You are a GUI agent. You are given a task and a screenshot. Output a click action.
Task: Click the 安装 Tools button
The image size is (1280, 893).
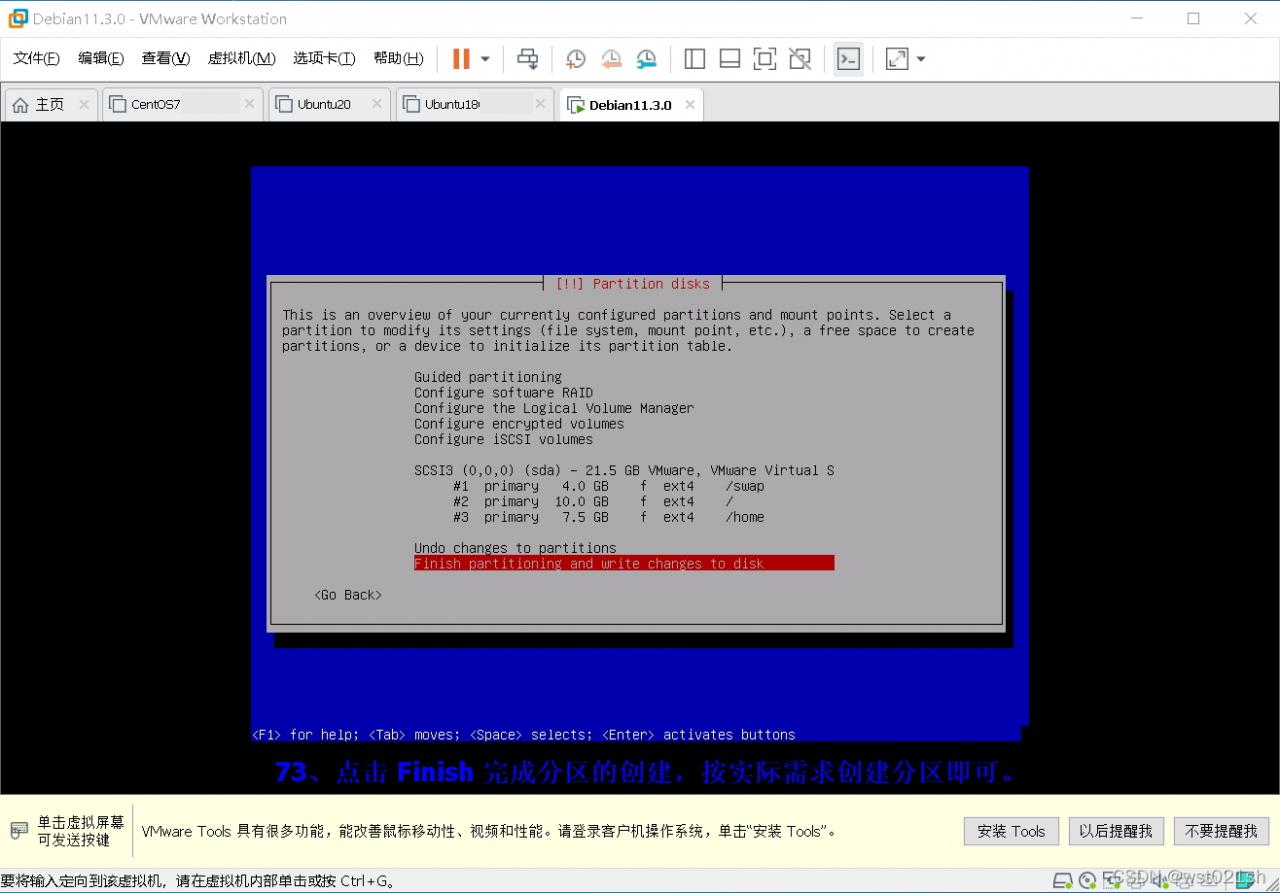pyautogui.click(x=1011, y=831)
